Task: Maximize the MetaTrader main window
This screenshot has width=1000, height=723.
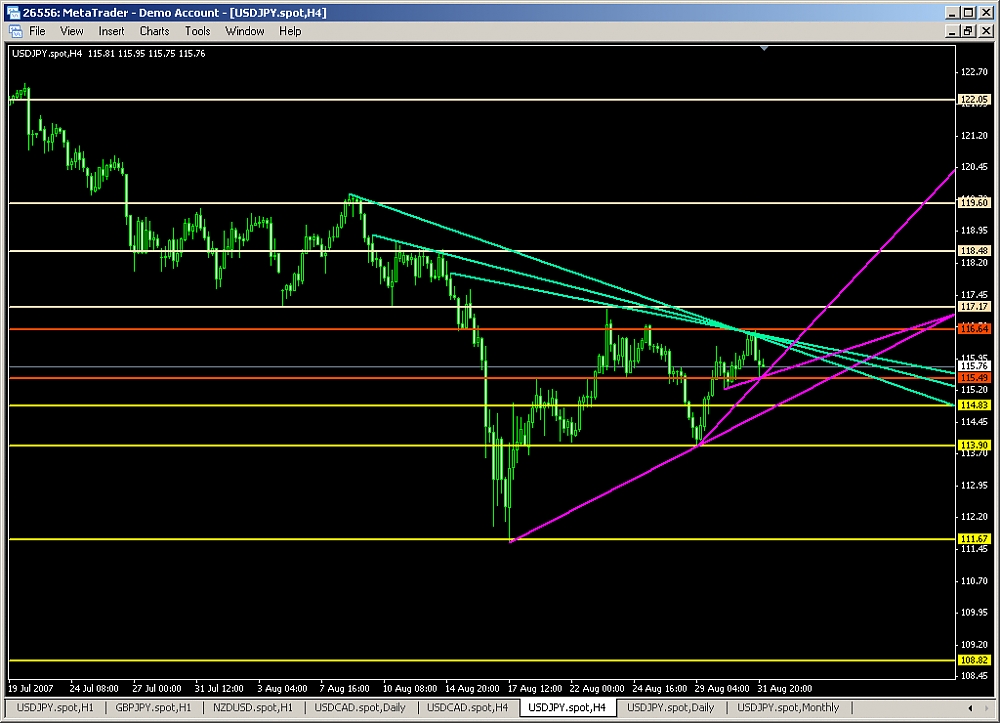Action: (x=968, y=13)
